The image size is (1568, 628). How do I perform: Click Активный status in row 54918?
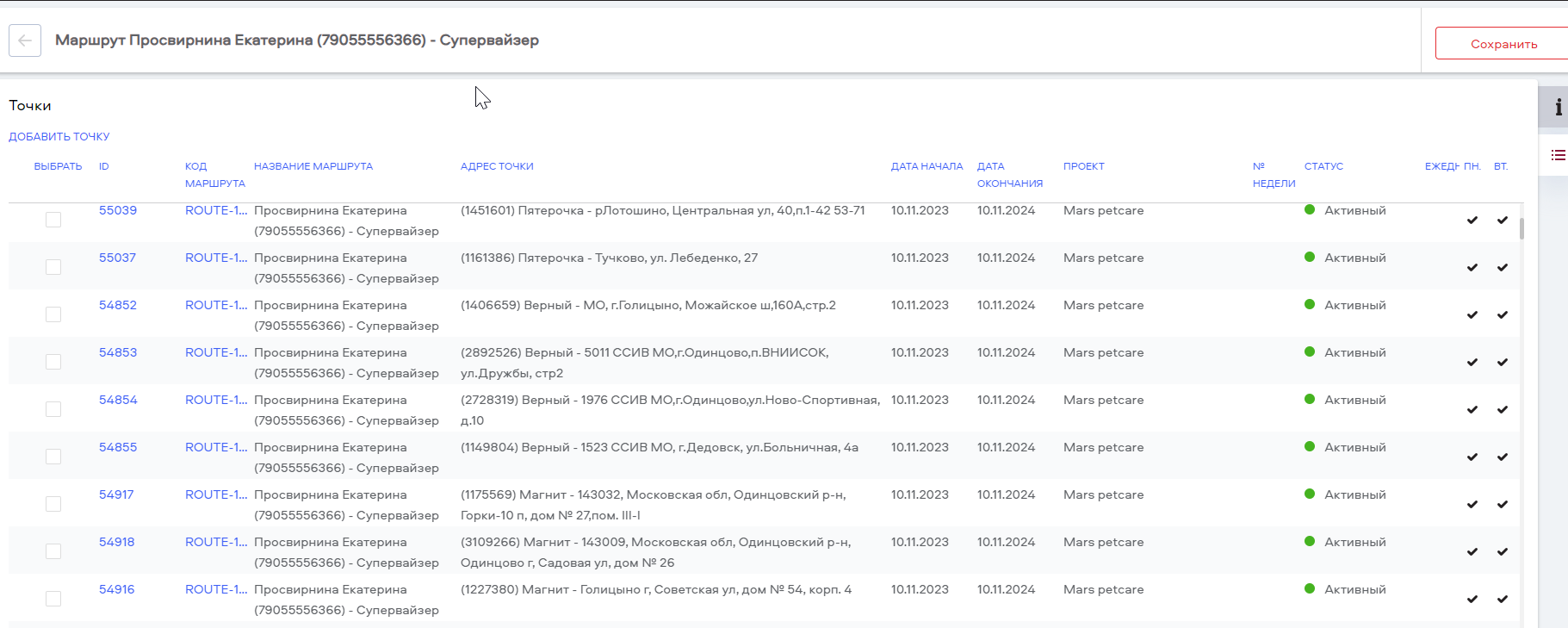[x=1354, y=542]
